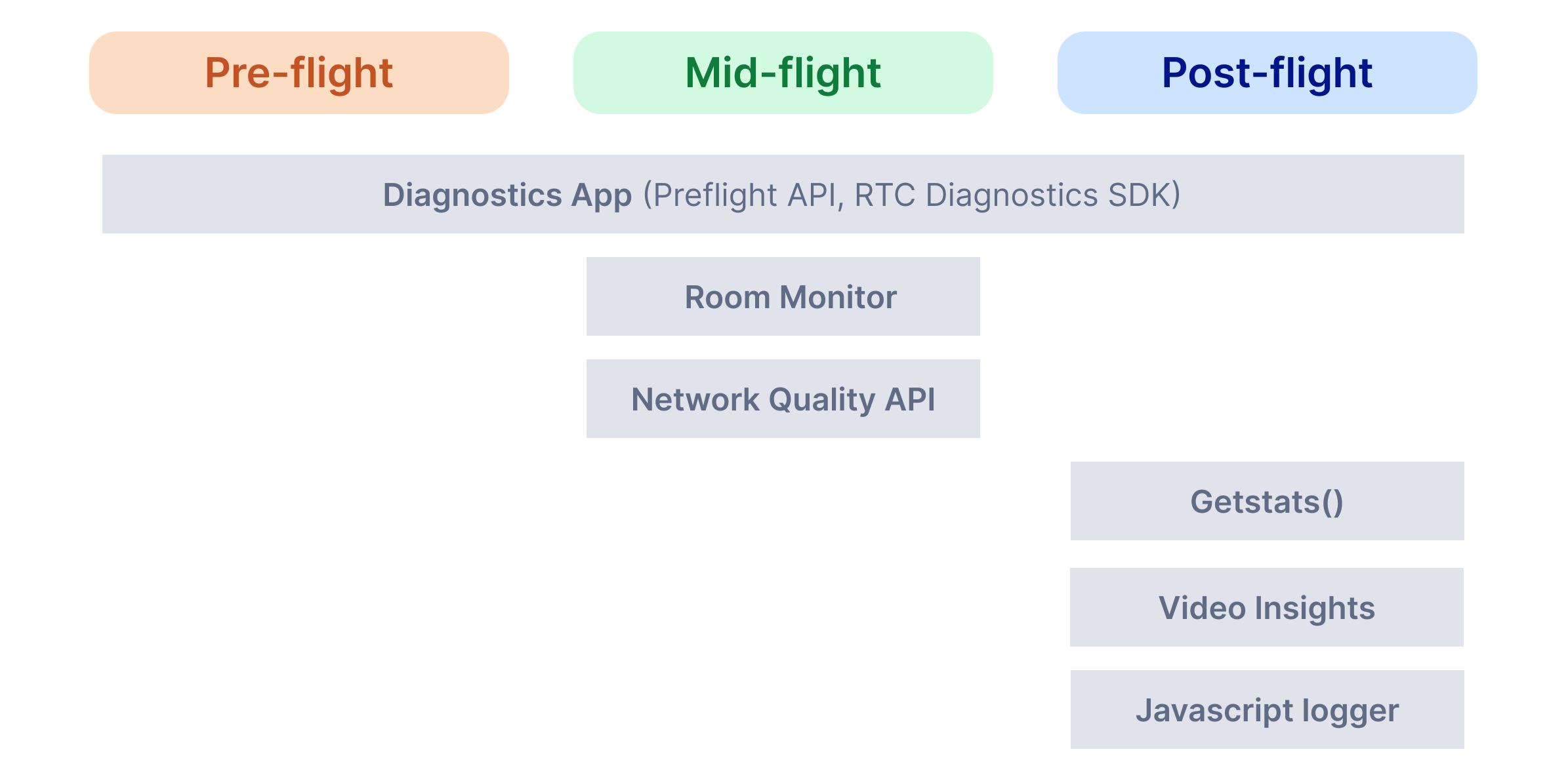Click the Getstats() box
1568x779 pixels.
point(1268,501)
